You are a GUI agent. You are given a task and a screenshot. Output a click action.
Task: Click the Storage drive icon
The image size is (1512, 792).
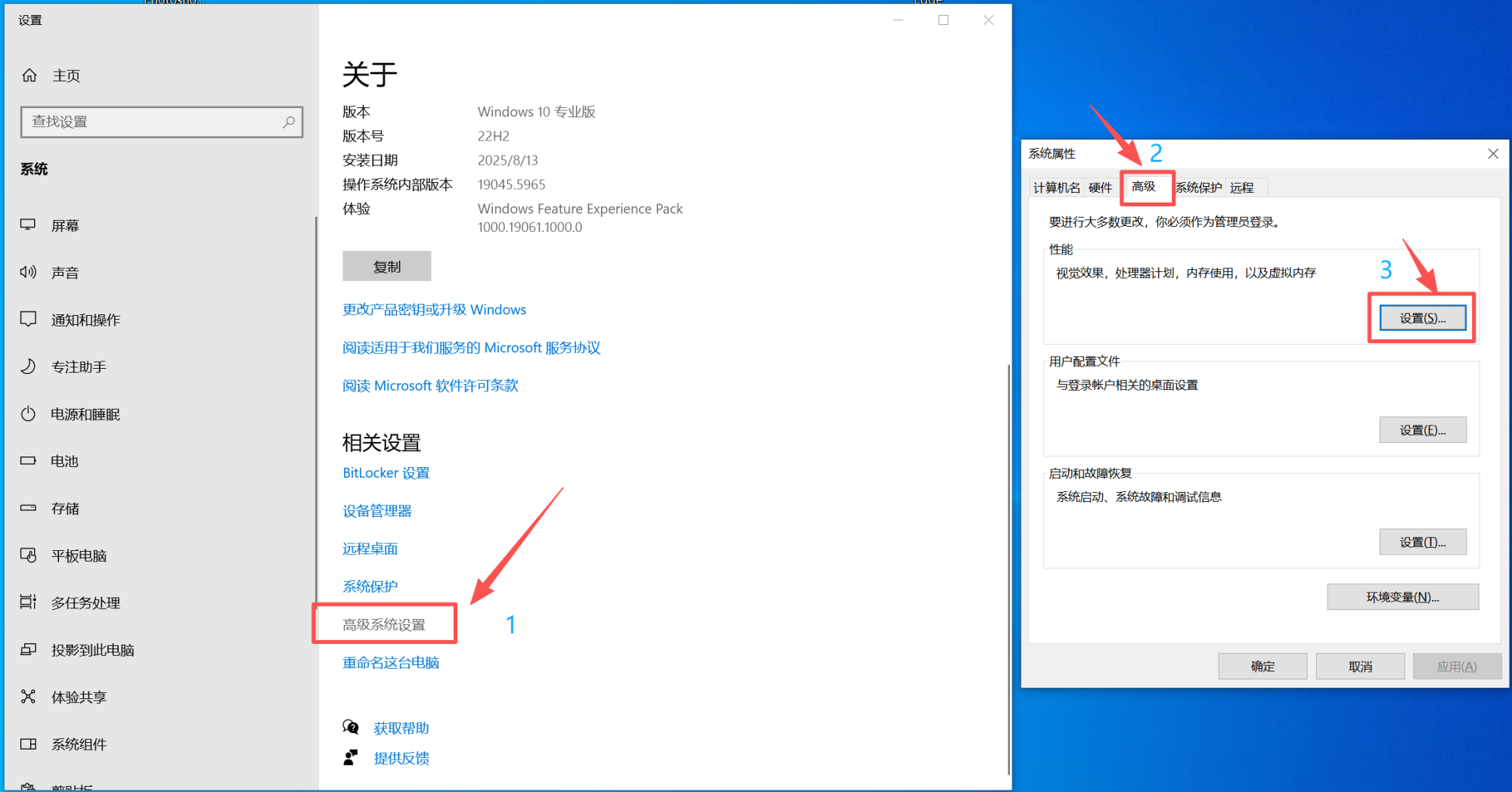(x=28, y=508)
